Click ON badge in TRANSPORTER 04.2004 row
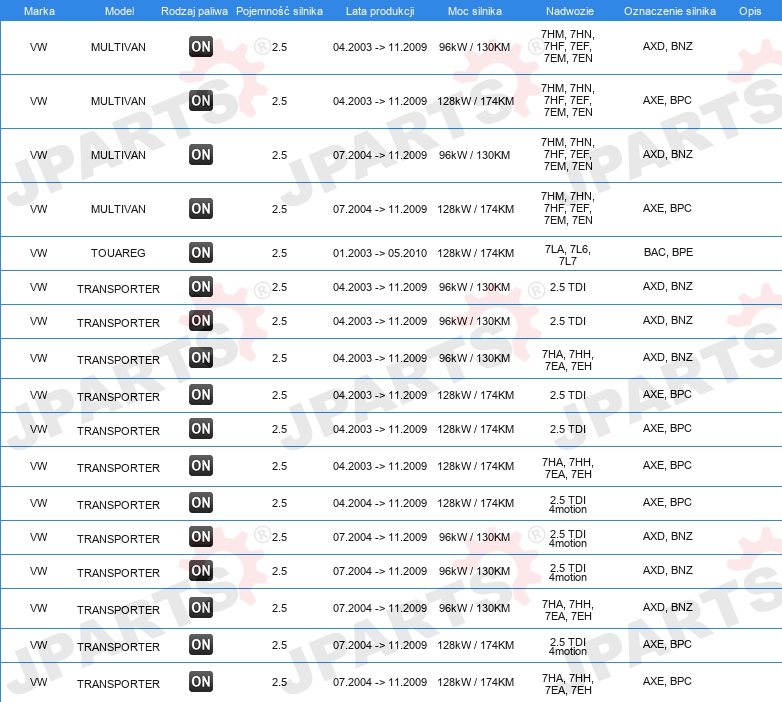This screenshot has width=782, height=702. (201, 502)
